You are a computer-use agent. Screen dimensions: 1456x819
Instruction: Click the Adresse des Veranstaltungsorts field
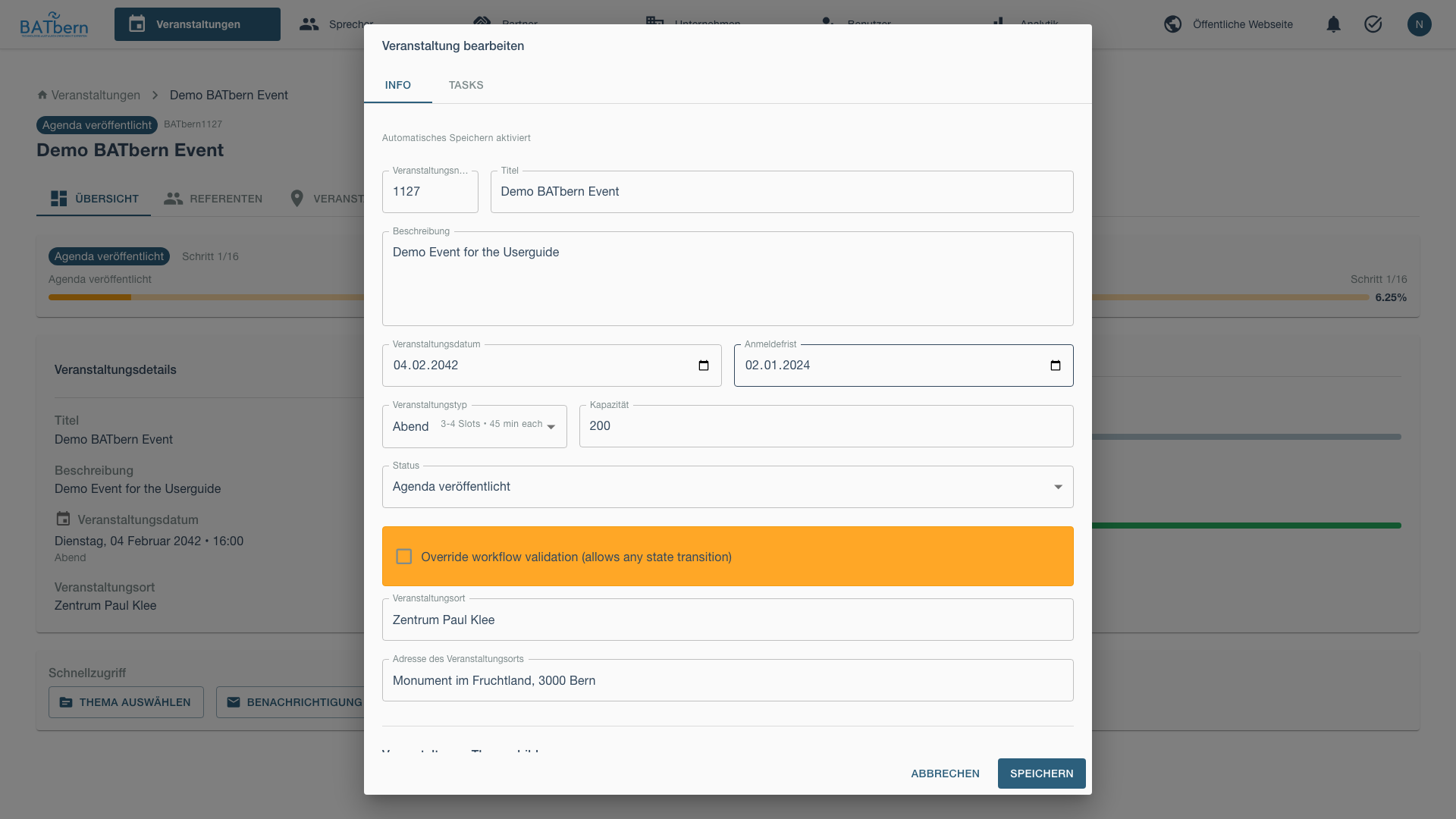[x=728, y=680]
